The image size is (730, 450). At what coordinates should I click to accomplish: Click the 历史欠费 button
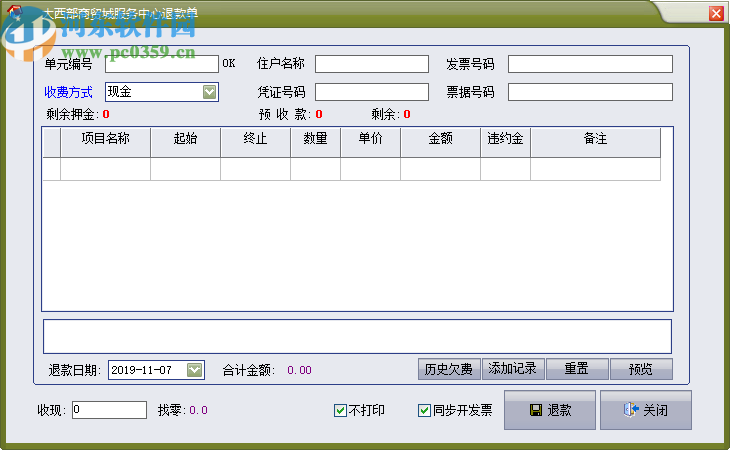[x=449, y=369]
